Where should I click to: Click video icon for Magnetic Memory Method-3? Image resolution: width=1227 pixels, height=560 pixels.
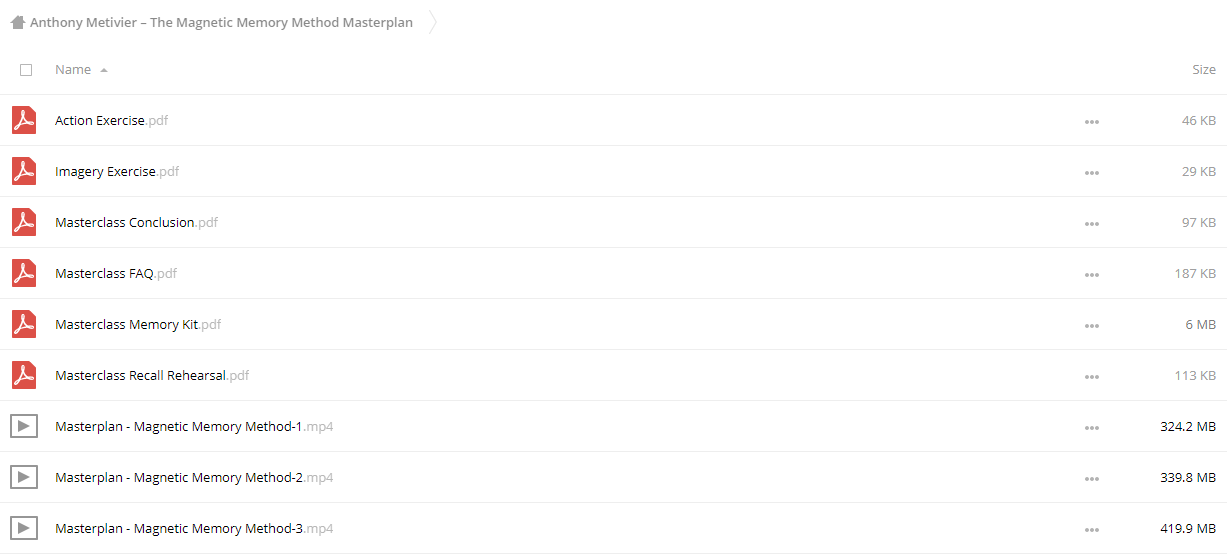tap(24, 528)
